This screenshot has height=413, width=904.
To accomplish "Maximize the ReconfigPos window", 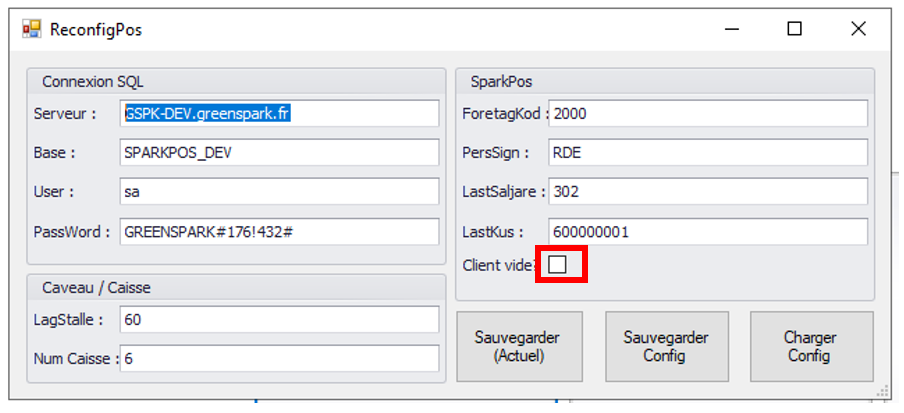I will pyautogui.click(x=794, y=29).
